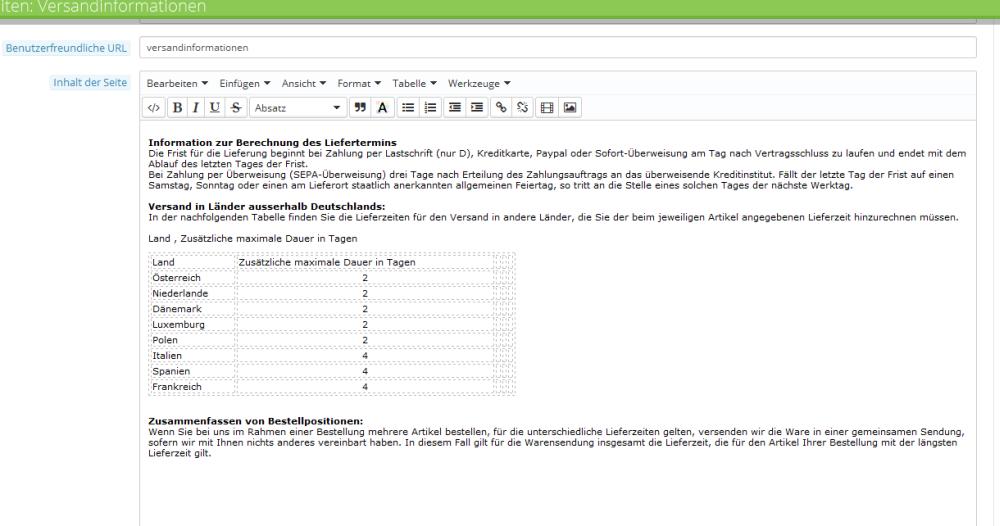Insert a bulleted list

coord(408,108)
